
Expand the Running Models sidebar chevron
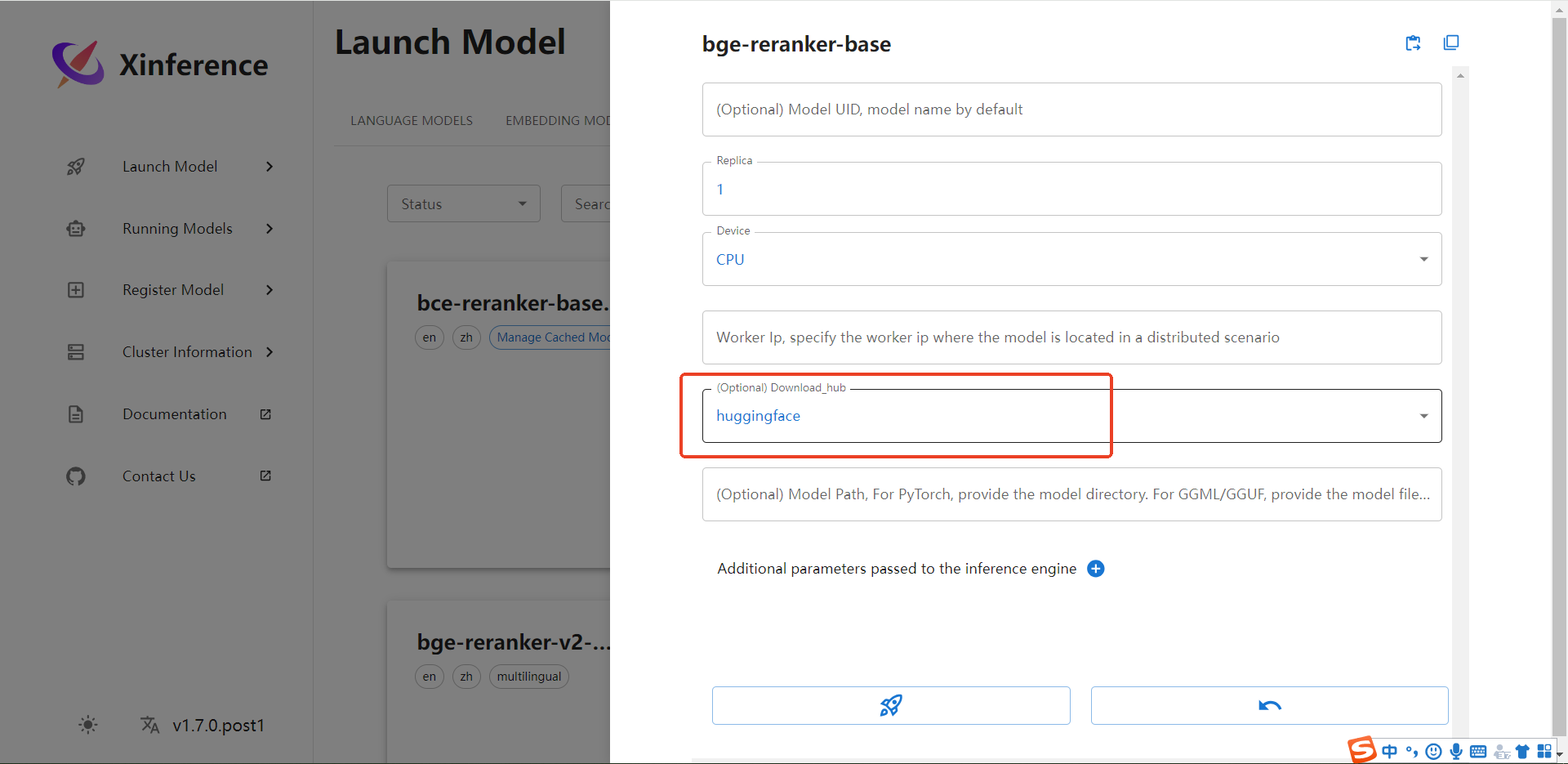269,229
